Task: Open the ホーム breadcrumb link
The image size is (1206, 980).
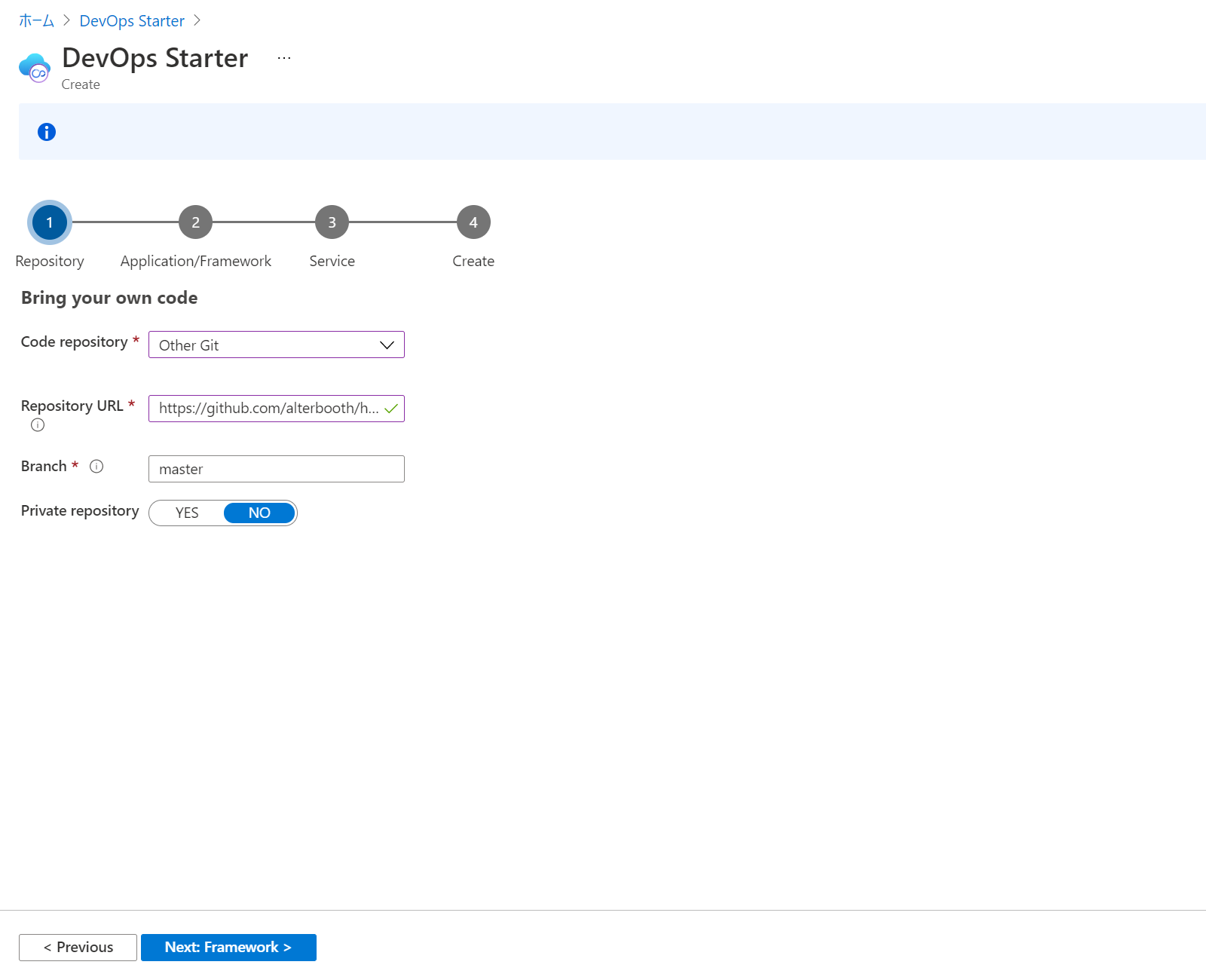Action: [x=36, y=21]
